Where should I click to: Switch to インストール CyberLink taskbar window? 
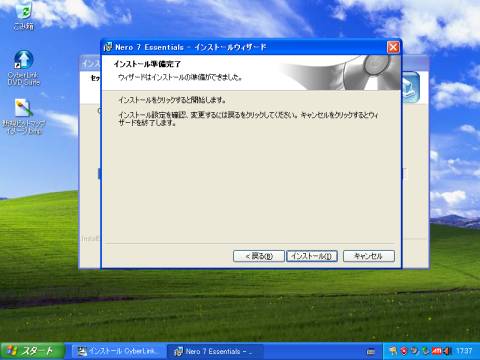[118, 351]
